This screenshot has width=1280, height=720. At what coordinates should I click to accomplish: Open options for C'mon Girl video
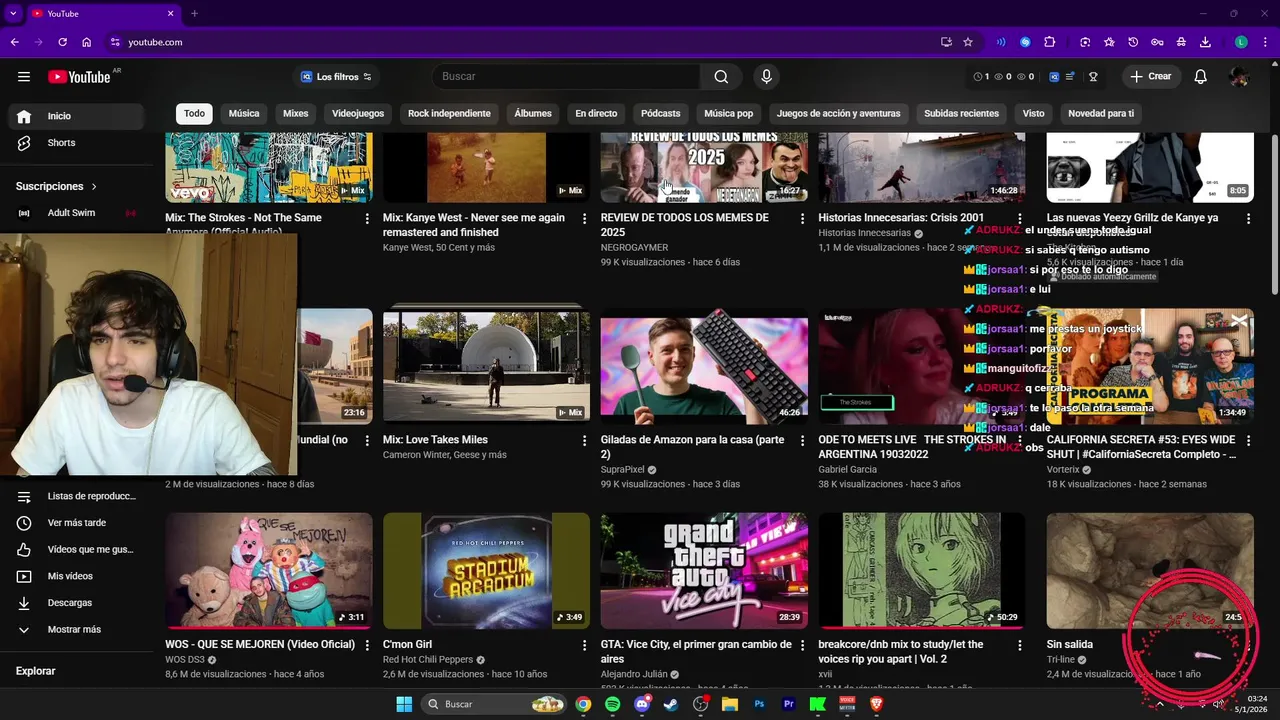coord(585,645)
